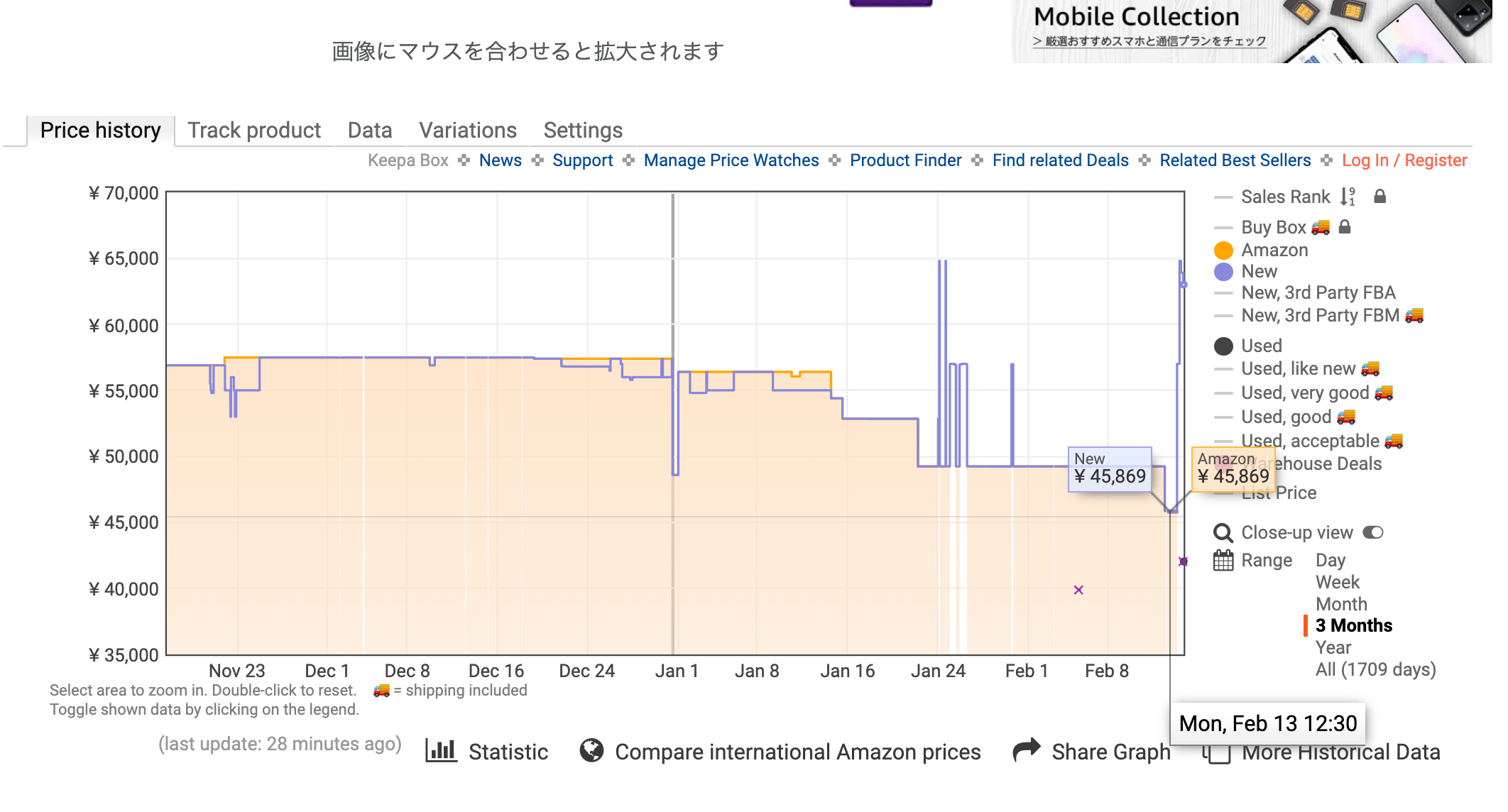Switch range to Week
Viewport: 1508px width, 812px height.
click(x=1337, y=582)
